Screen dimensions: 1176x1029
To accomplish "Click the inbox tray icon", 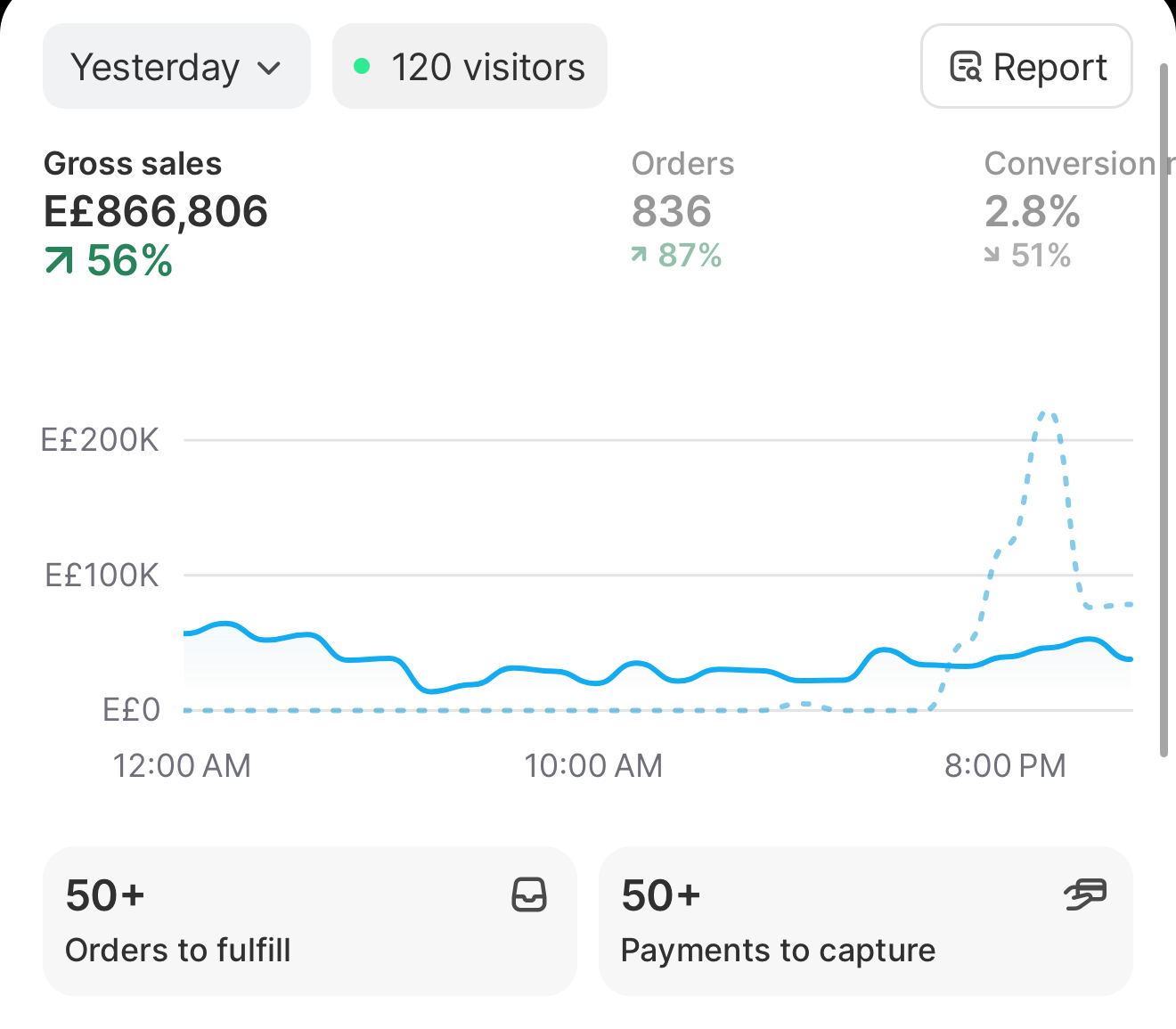I will (529, 894).
